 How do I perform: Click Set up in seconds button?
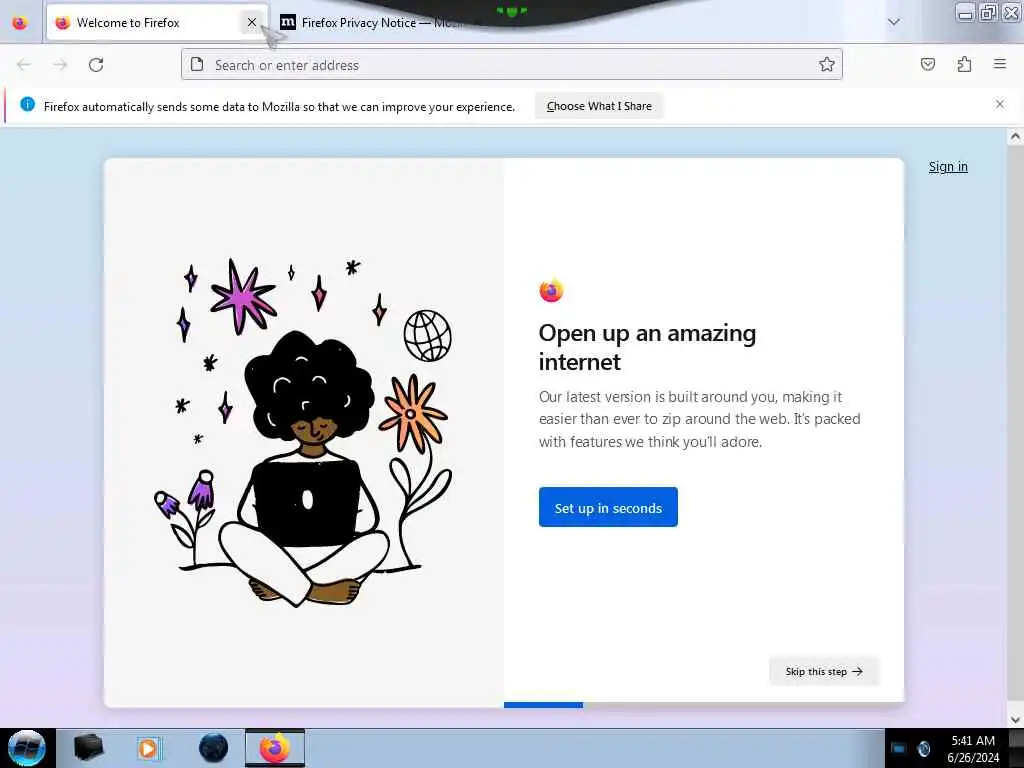(608, 507)
